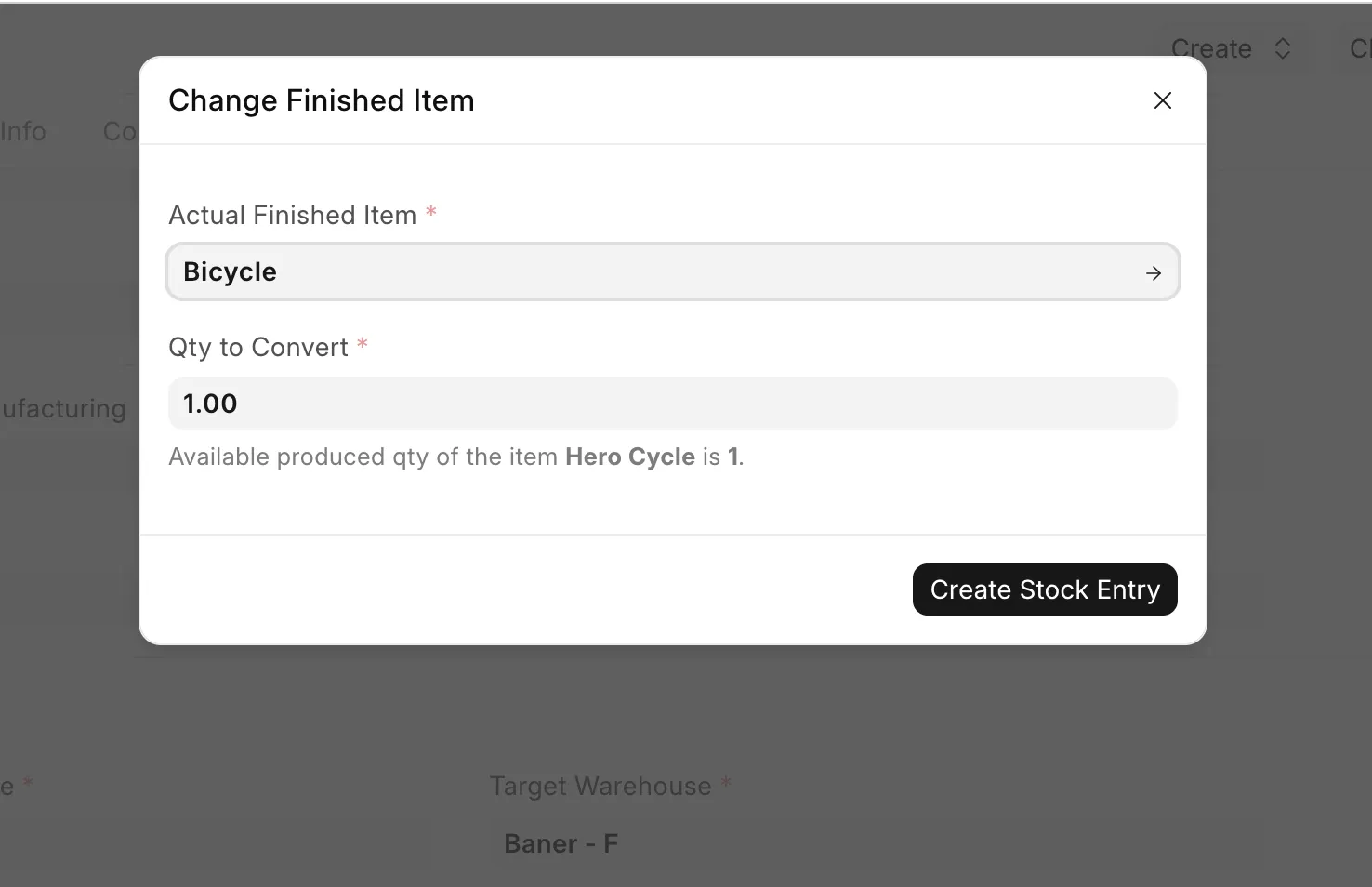Close the Change Finished Item dialog
The image size is (1372, 887).
[x=1162, y=100]
